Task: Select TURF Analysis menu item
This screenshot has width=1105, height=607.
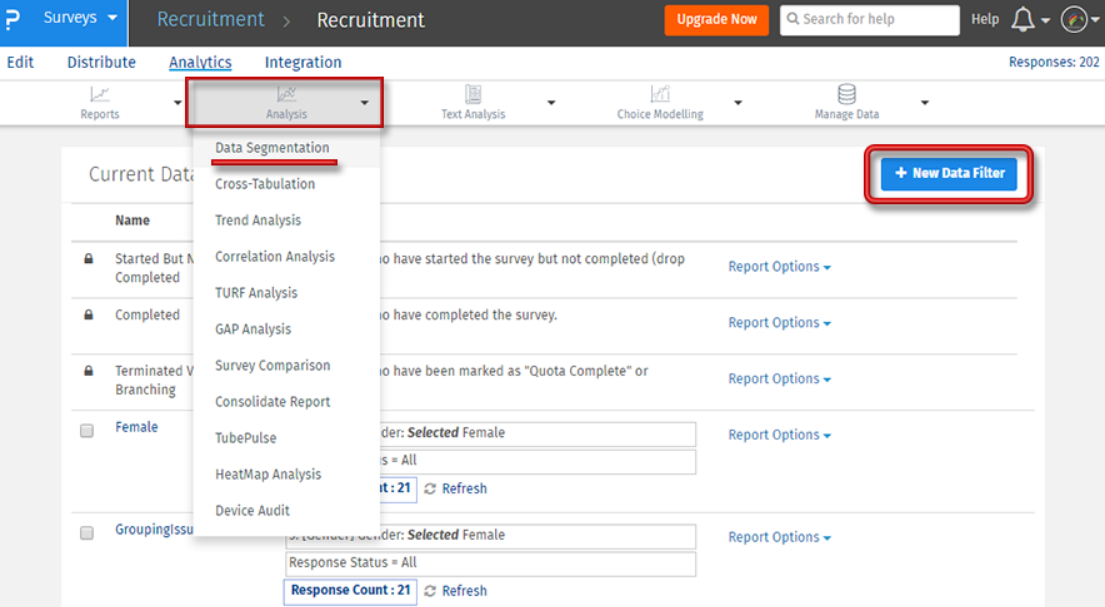Action: pyautogui.click(x=257, y=293)
